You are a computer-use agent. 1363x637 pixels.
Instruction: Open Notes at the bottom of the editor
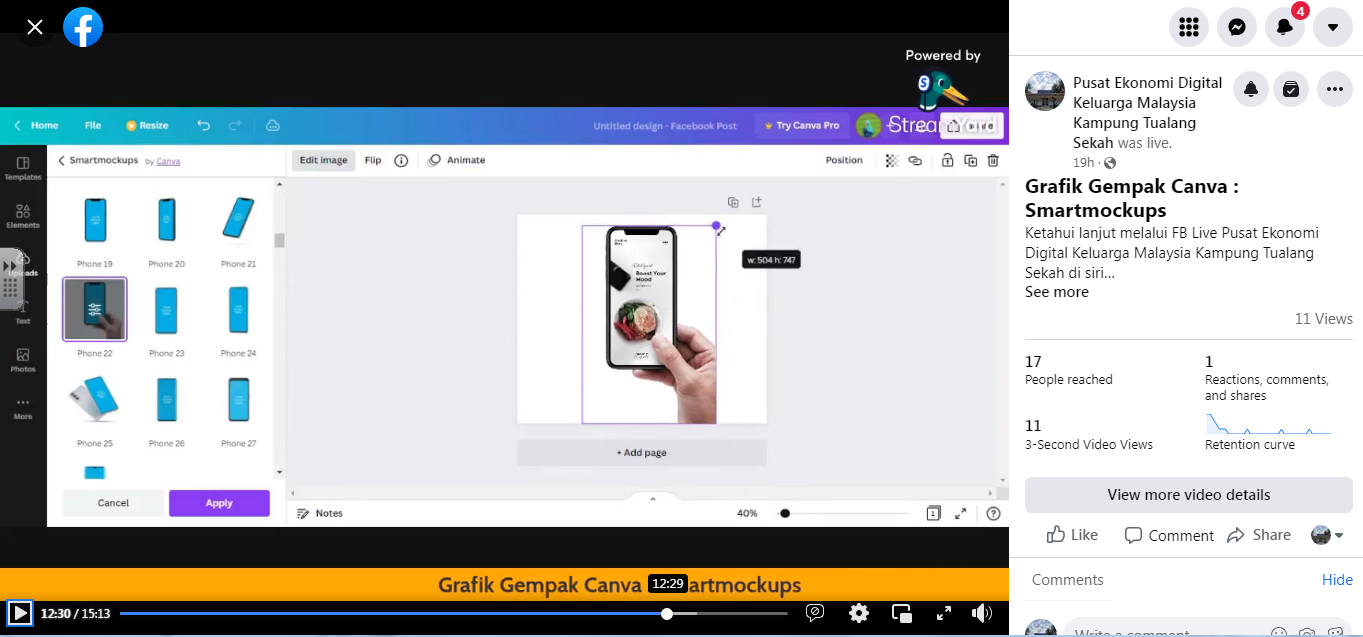pos(320,513)
